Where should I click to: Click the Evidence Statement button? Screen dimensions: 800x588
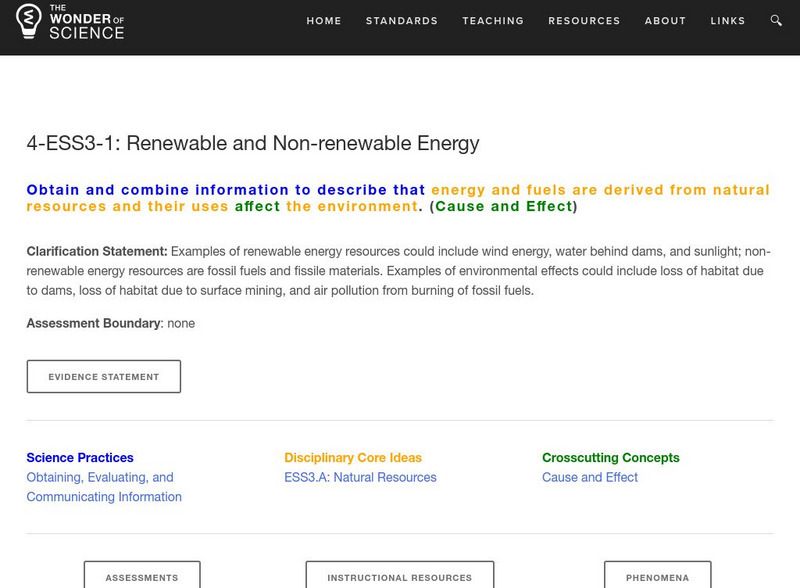coord(104,377)
